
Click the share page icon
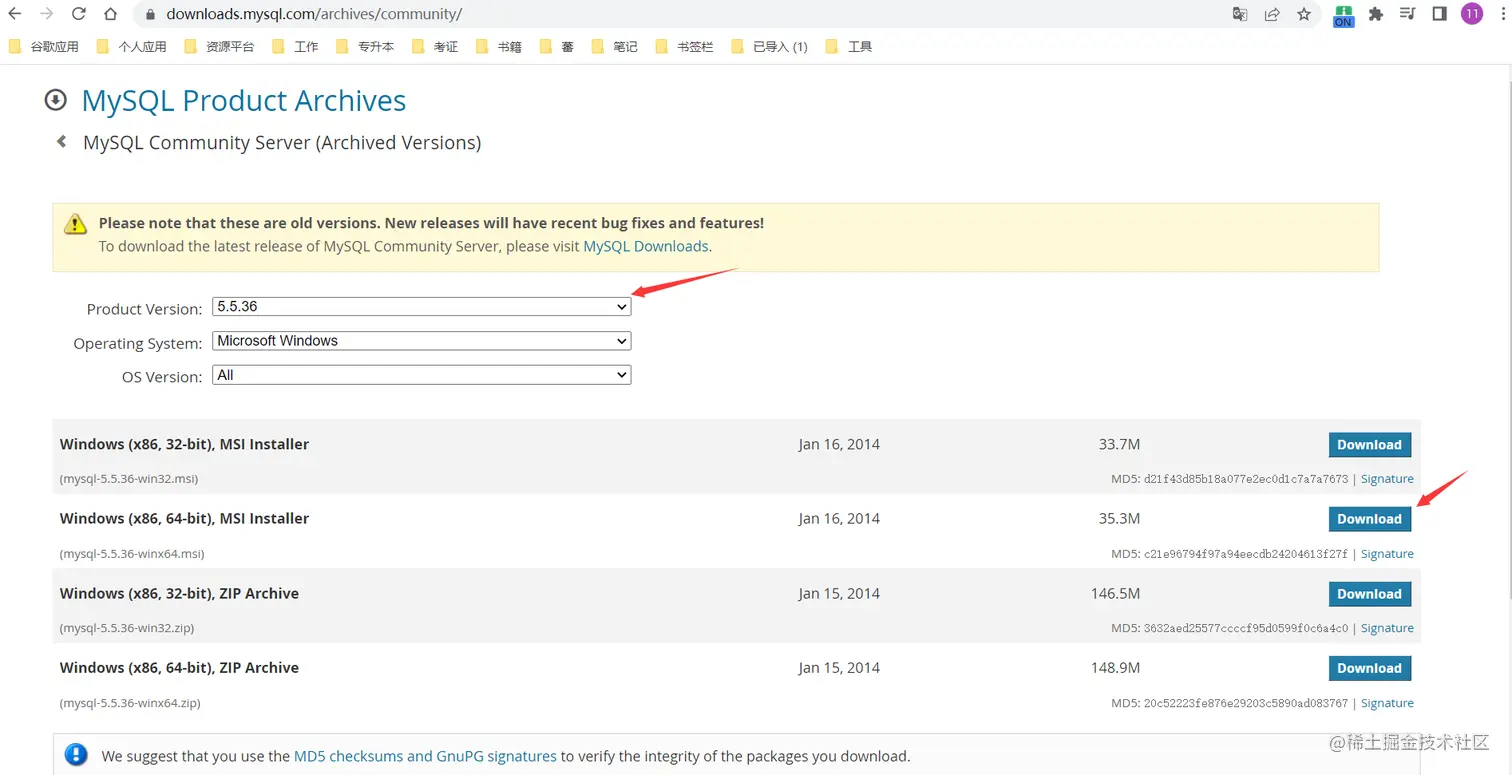(x=1272, y=14)
